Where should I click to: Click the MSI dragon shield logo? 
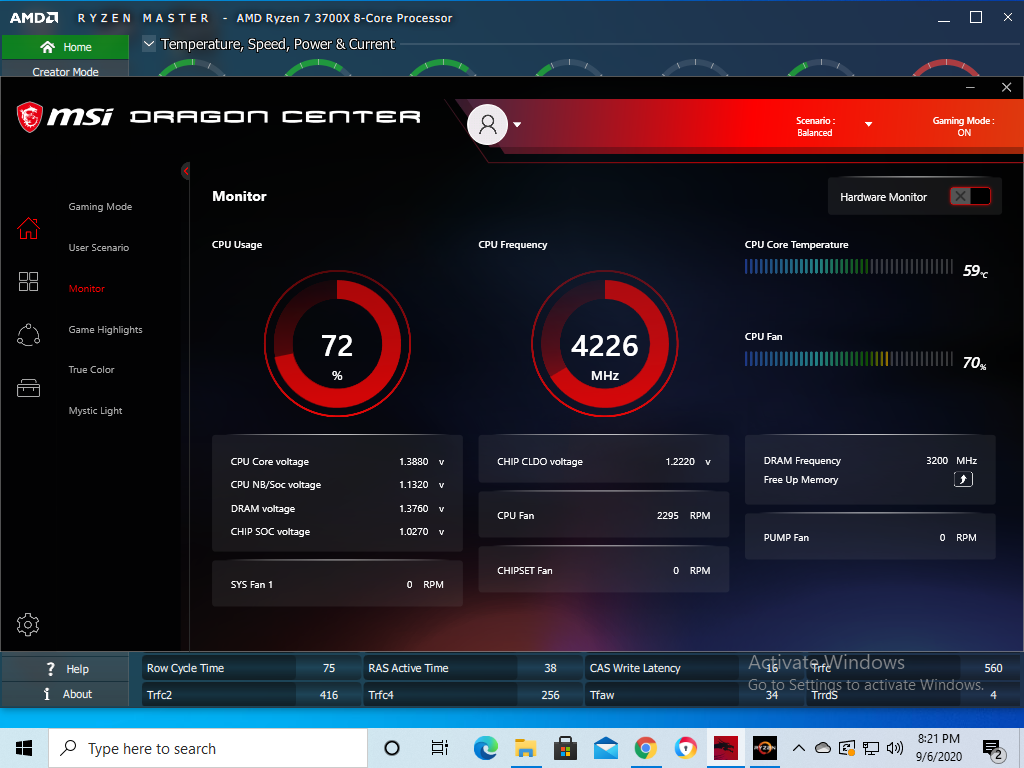(29, 117)
